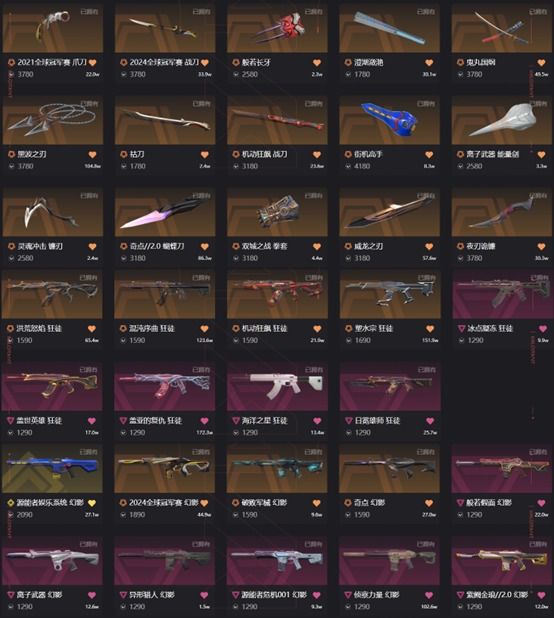Open the white 海洋之星 狂徒 rifle thumbnail
The width and height of the screenshot is (554, 618).
tap(277, 386)
